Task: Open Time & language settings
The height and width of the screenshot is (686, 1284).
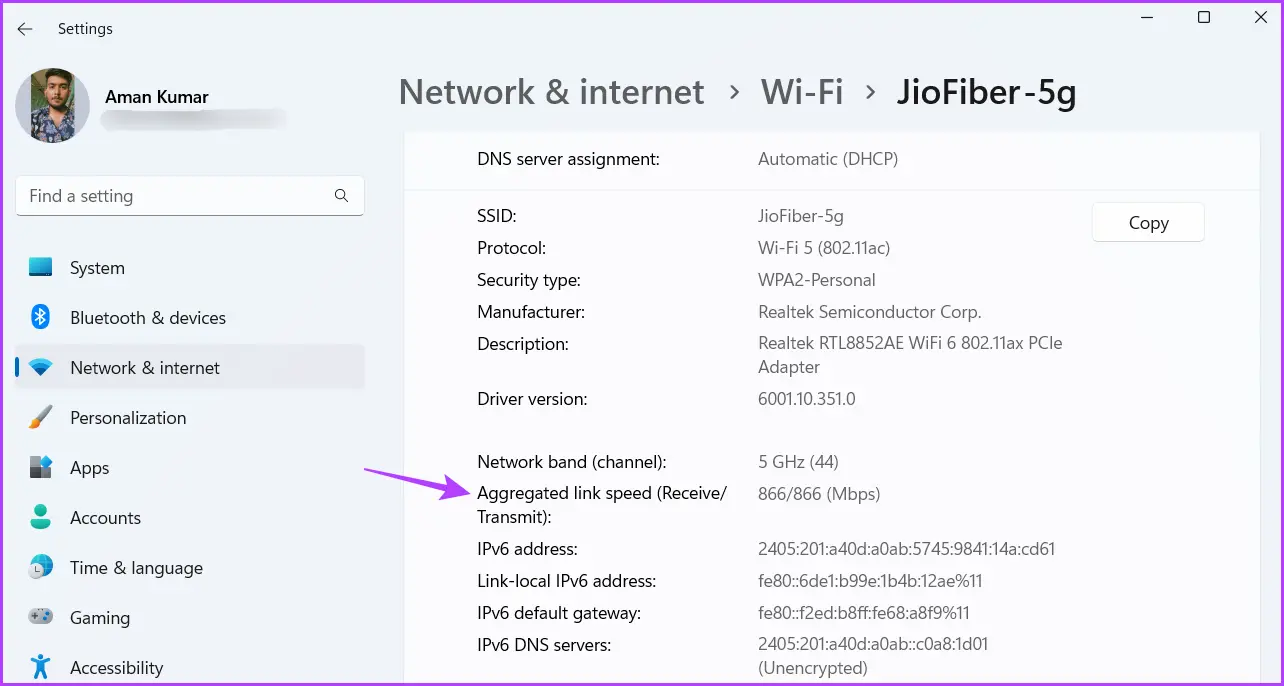Action: 190,568
